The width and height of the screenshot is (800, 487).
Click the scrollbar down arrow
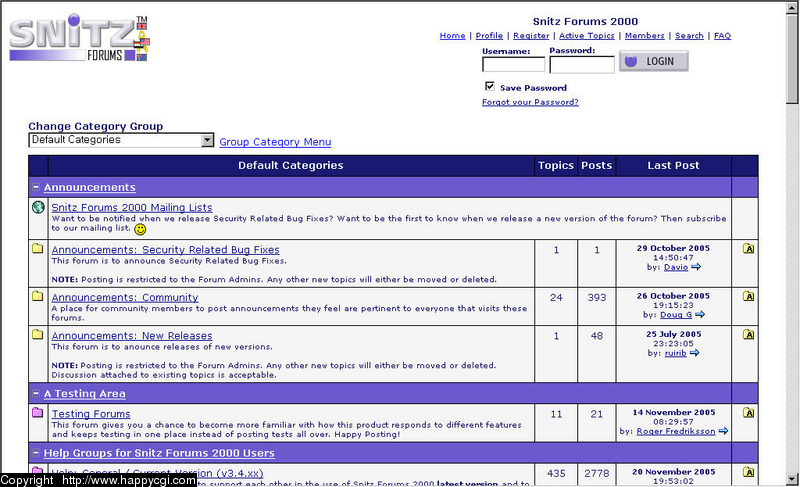pos(792,479)
